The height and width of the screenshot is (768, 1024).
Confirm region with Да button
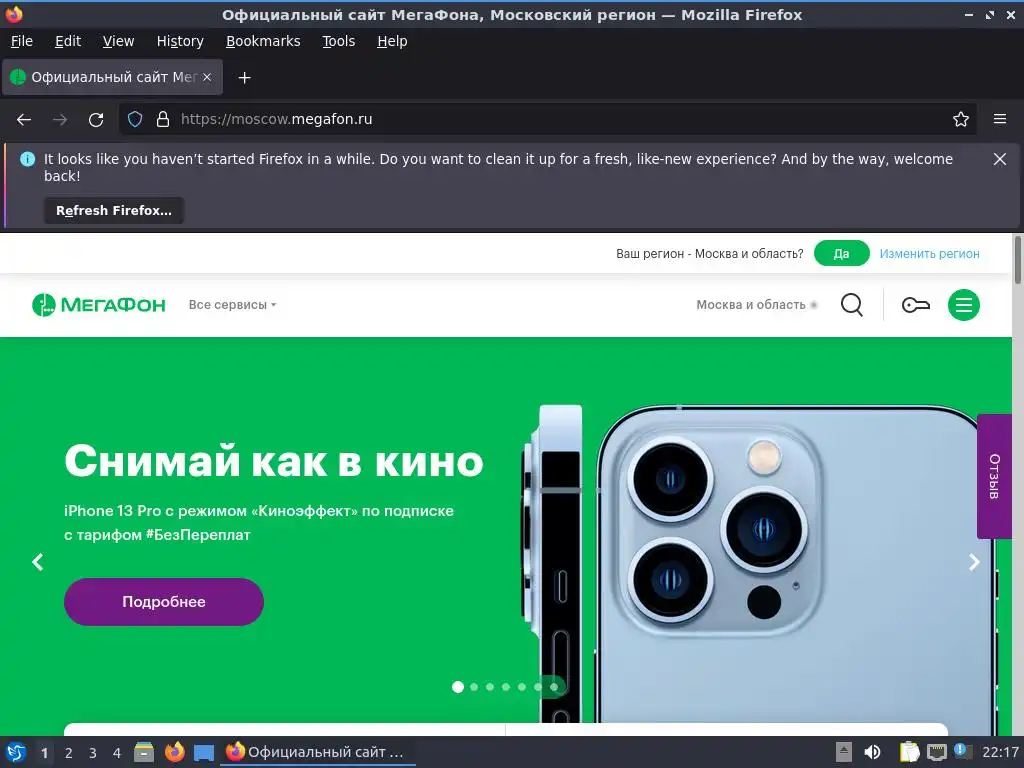[841, 253]
